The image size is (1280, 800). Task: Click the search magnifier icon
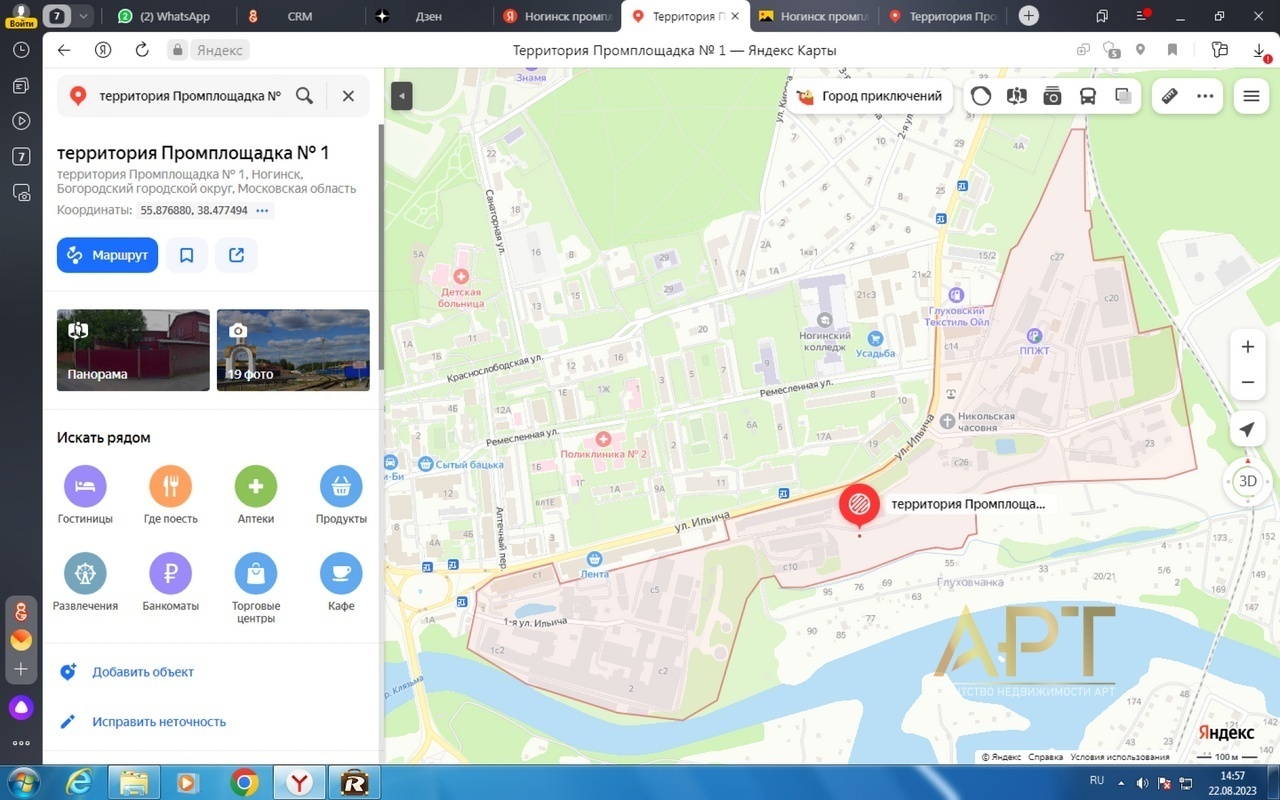coord(305,96)
